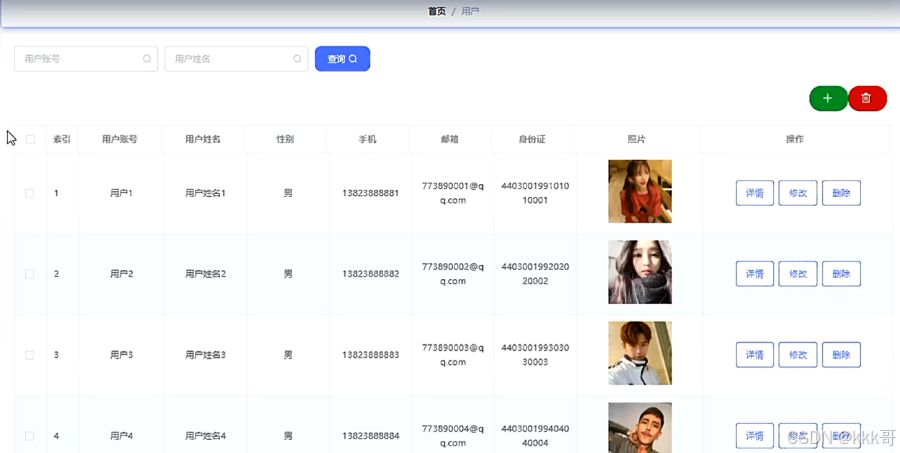The image size is (900, 453).
Task: Click 修改 for 用户1
Action: tap(798, 193)
